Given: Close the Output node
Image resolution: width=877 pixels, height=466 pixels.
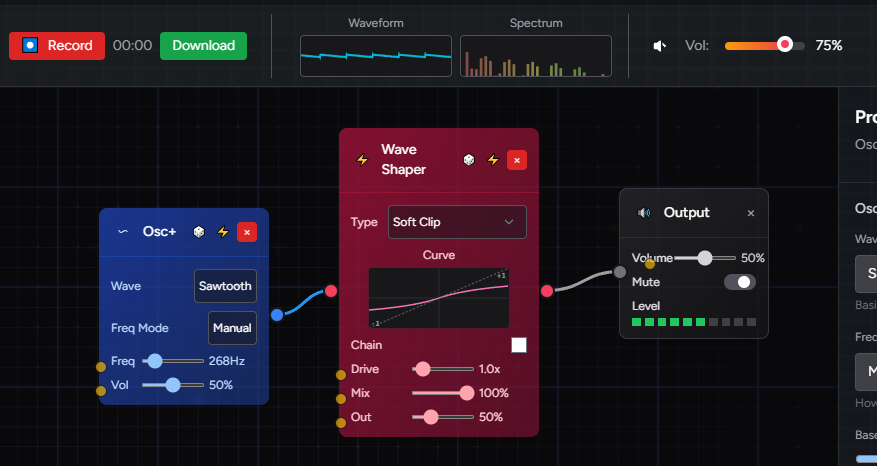Looking at the screenshot, I should coord(751,213).
